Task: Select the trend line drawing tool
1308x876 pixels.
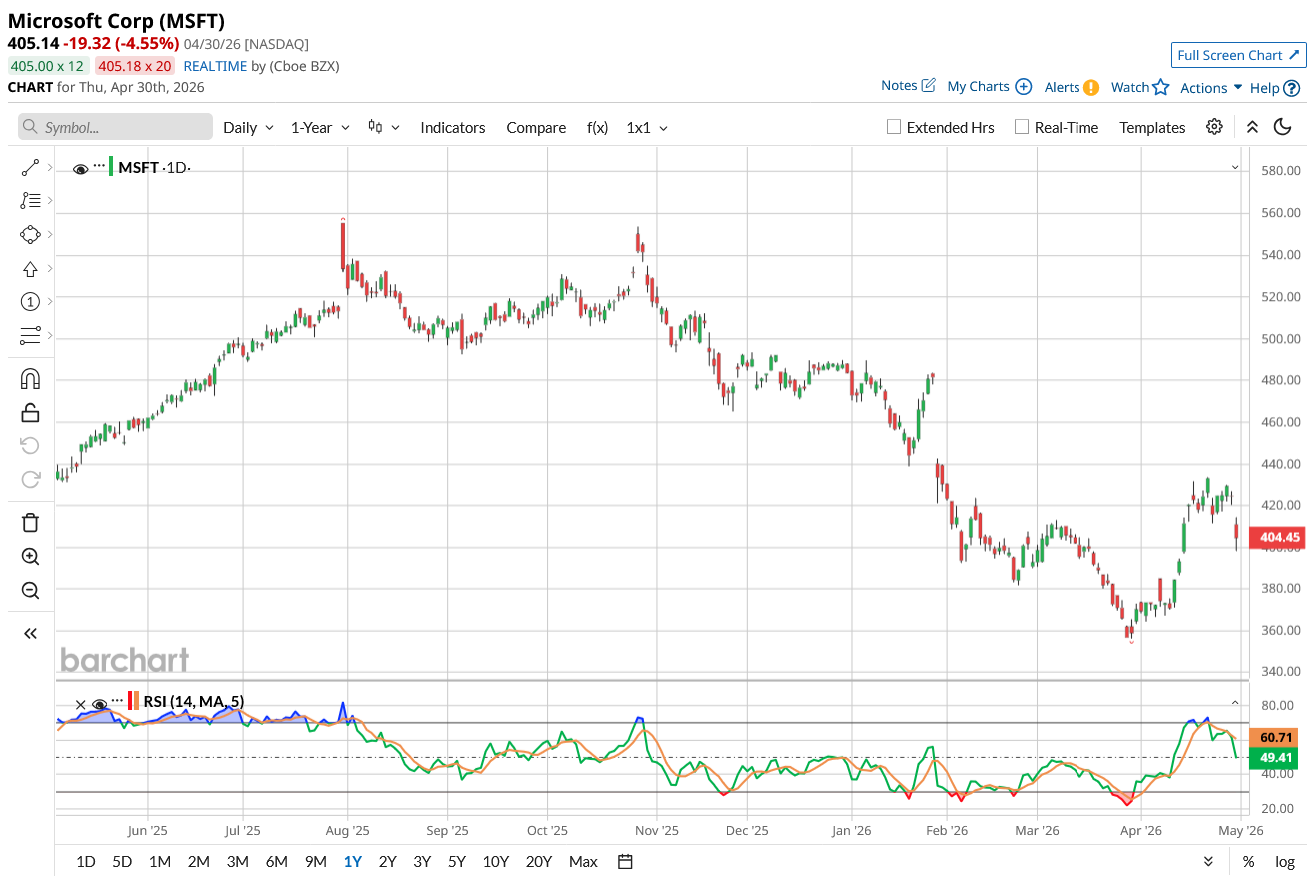Action: 30,168
